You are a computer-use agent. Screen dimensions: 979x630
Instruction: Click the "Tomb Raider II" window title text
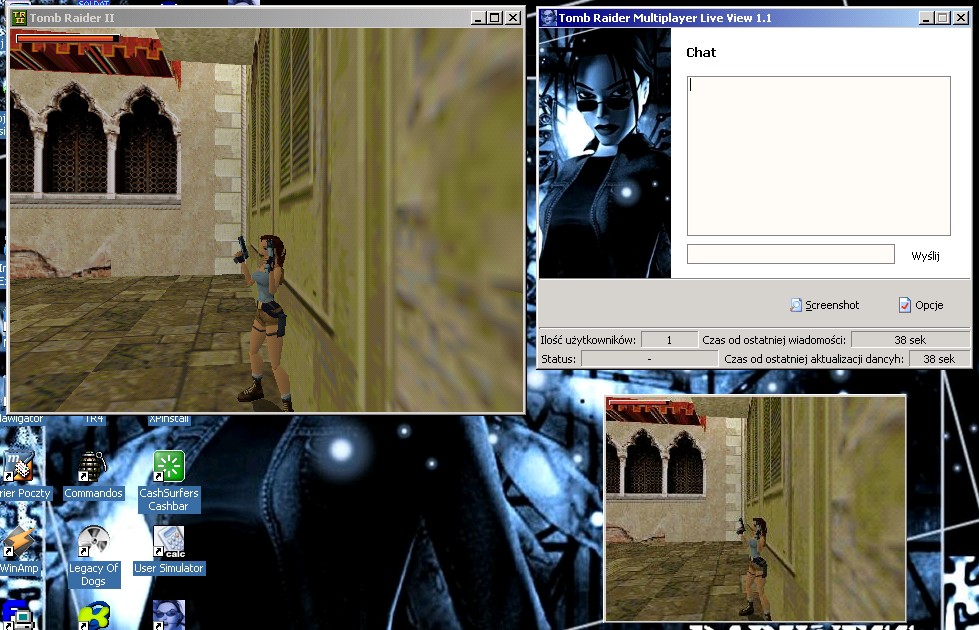72,17
